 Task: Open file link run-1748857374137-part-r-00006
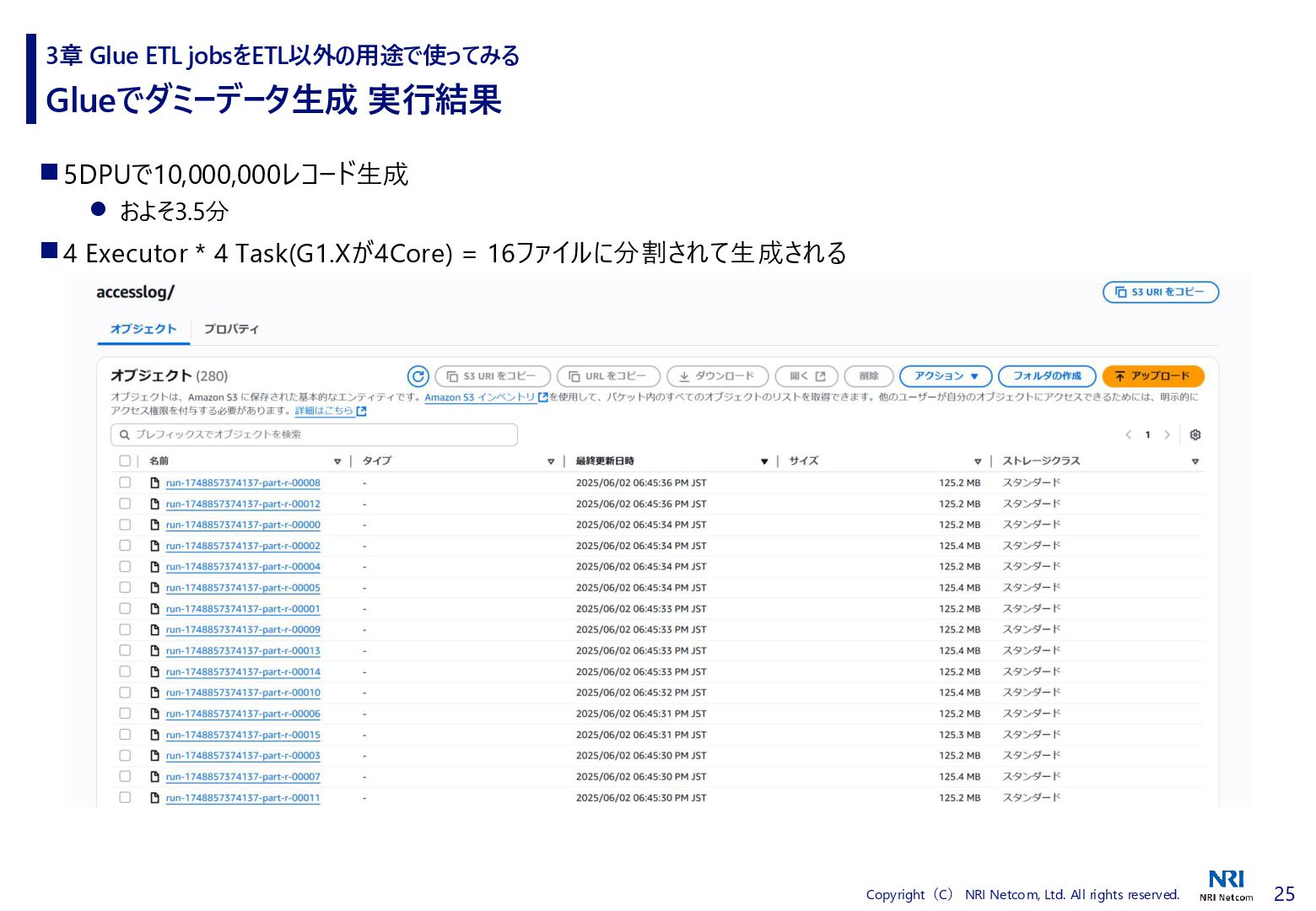pyautogui.click(x=243, y=714)
